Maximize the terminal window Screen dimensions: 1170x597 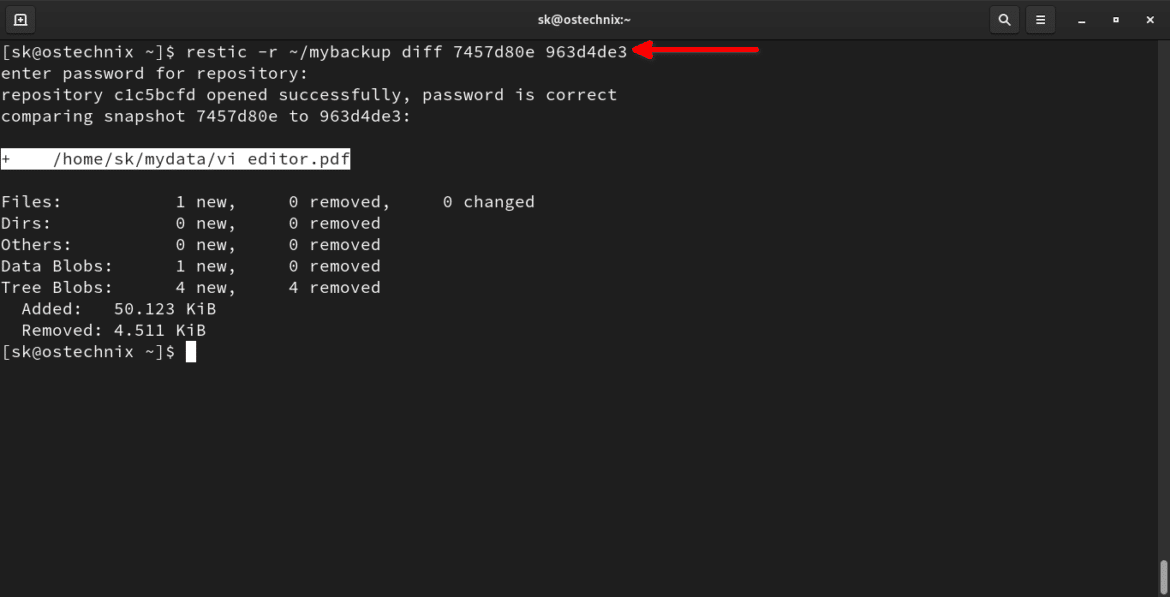pyautogui.click(x=1116, y=20)
